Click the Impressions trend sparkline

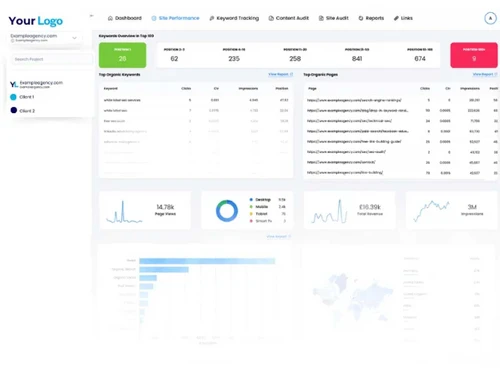click(x=431, y=211)
